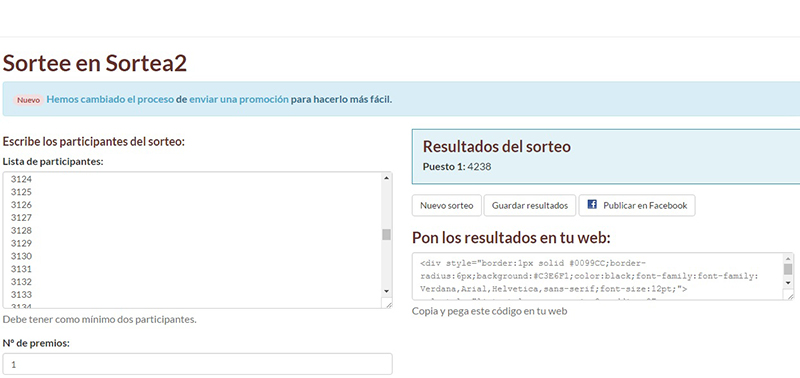Select participant line 3124

click(21, 179)
